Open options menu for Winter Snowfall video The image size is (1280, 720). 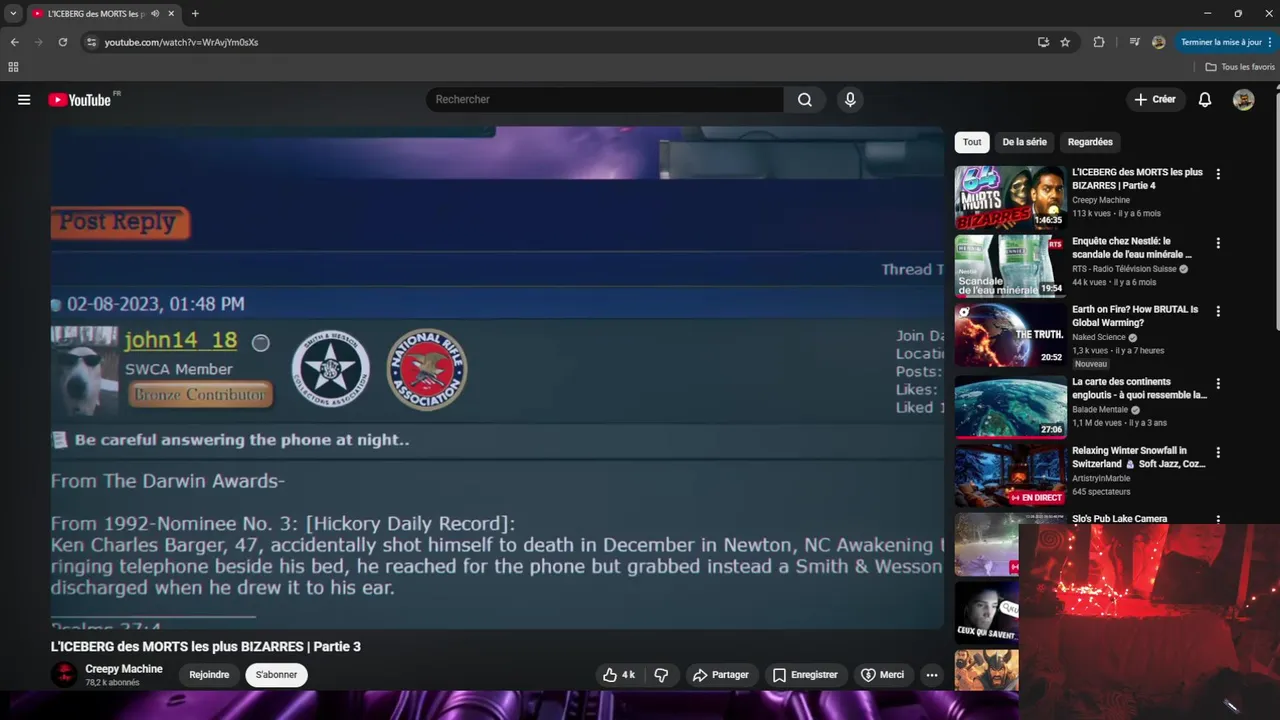(1218, 452)
